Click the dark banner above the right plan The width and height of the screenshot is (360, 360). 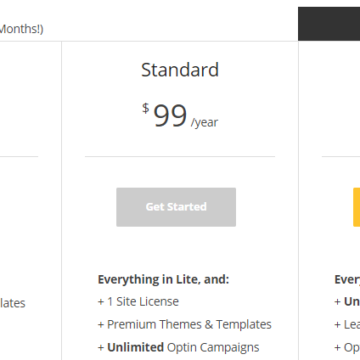[329, 24]
